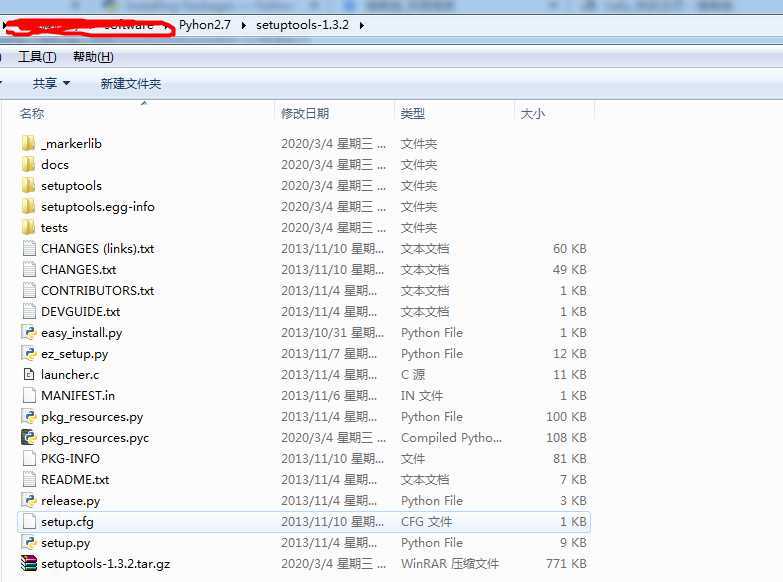Viewport: 783px width, 582px height.
Task: Click the Pyhon2.7 breadcrumb segment
Action: [205, 25]
